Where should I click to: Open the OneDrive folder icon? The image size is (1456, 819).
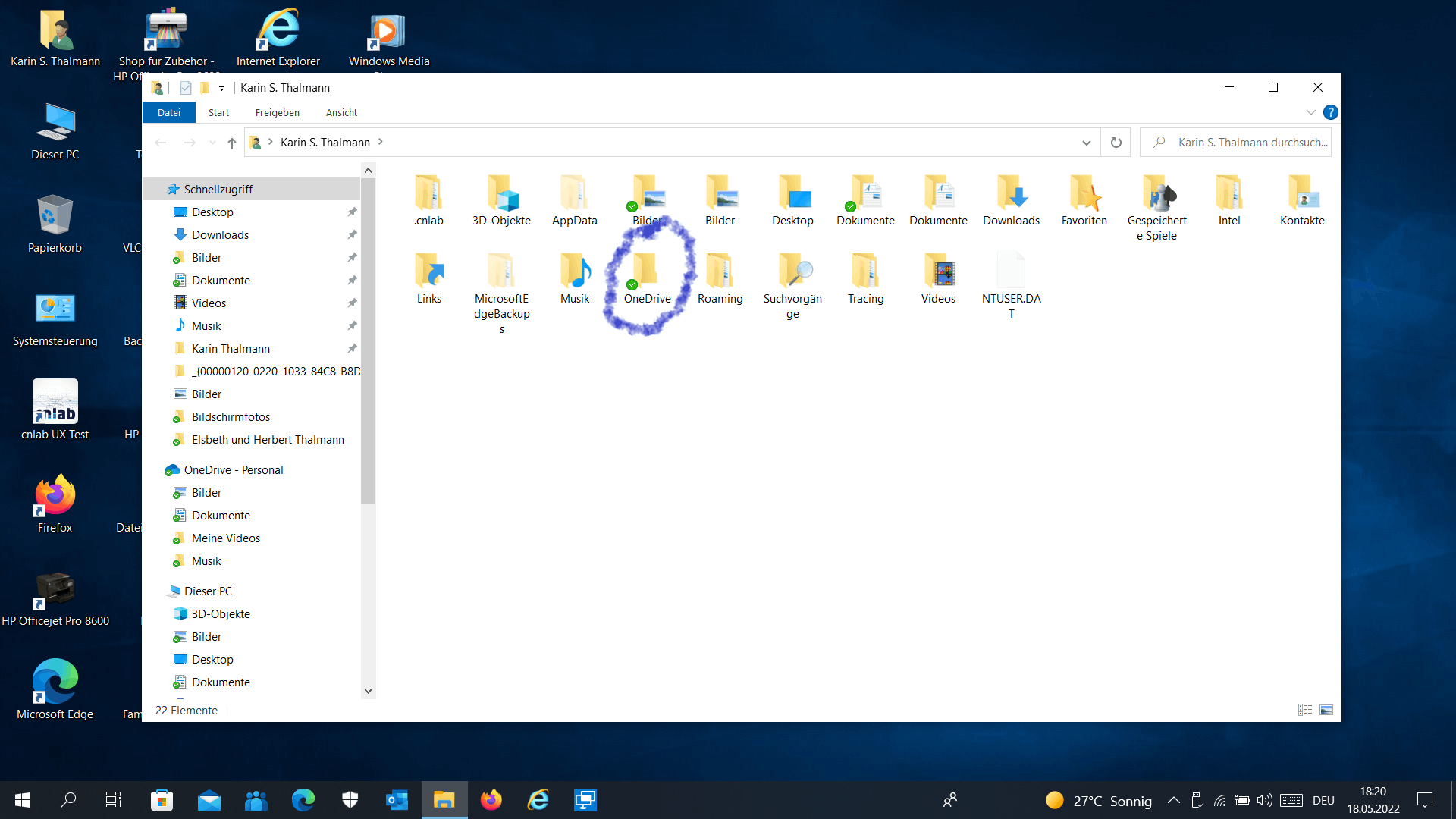point(646,271)
